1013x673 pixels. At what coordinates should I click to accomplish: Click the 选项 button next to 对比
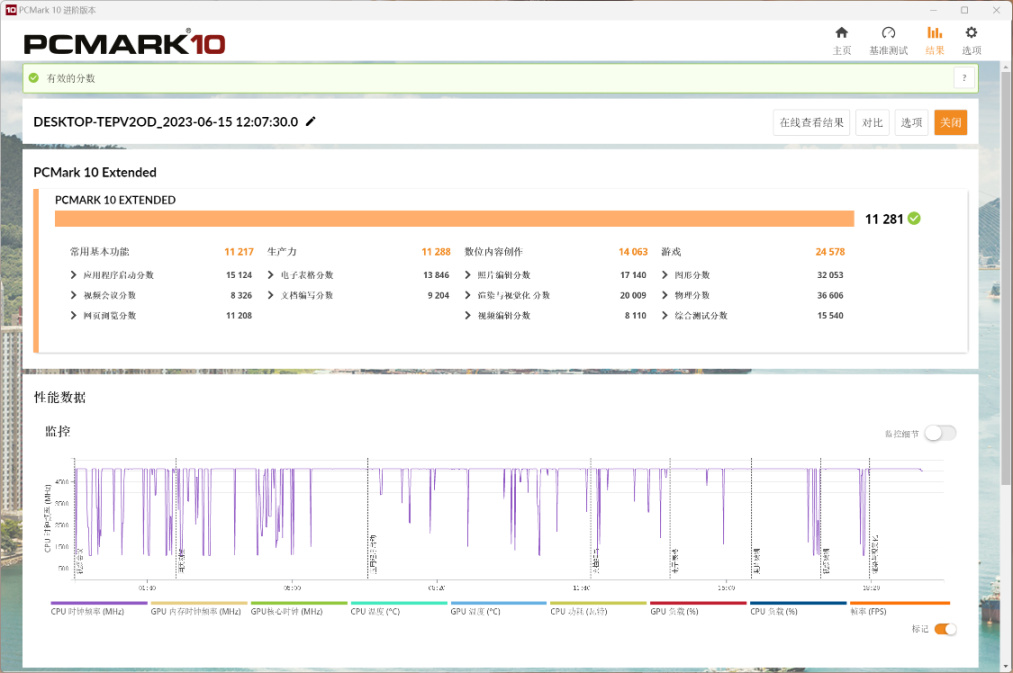(x=911, y=123)
